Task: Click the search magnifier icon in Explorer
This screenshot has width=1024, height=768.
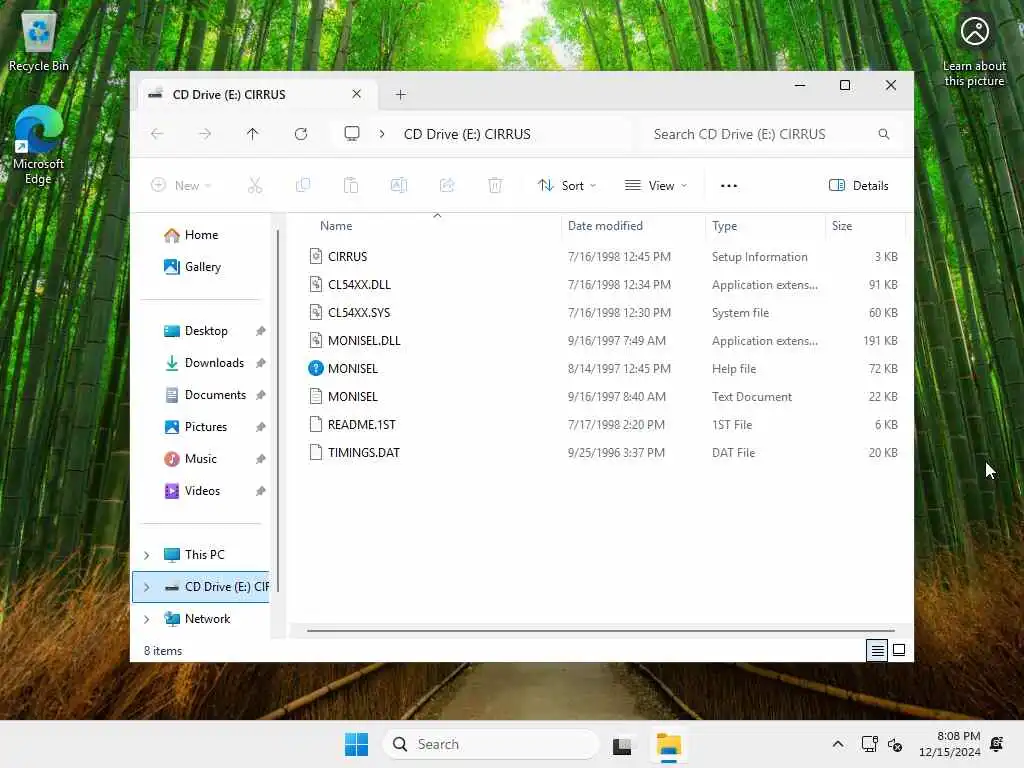Action: coord(884,134)
